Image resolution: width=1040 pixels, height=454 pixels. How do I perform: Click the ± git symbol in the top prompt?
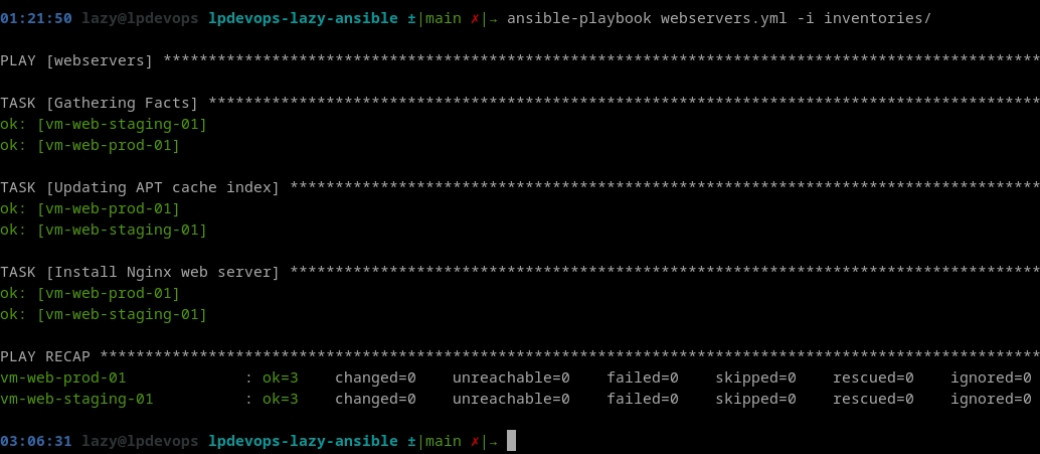[x=412, y=19]
